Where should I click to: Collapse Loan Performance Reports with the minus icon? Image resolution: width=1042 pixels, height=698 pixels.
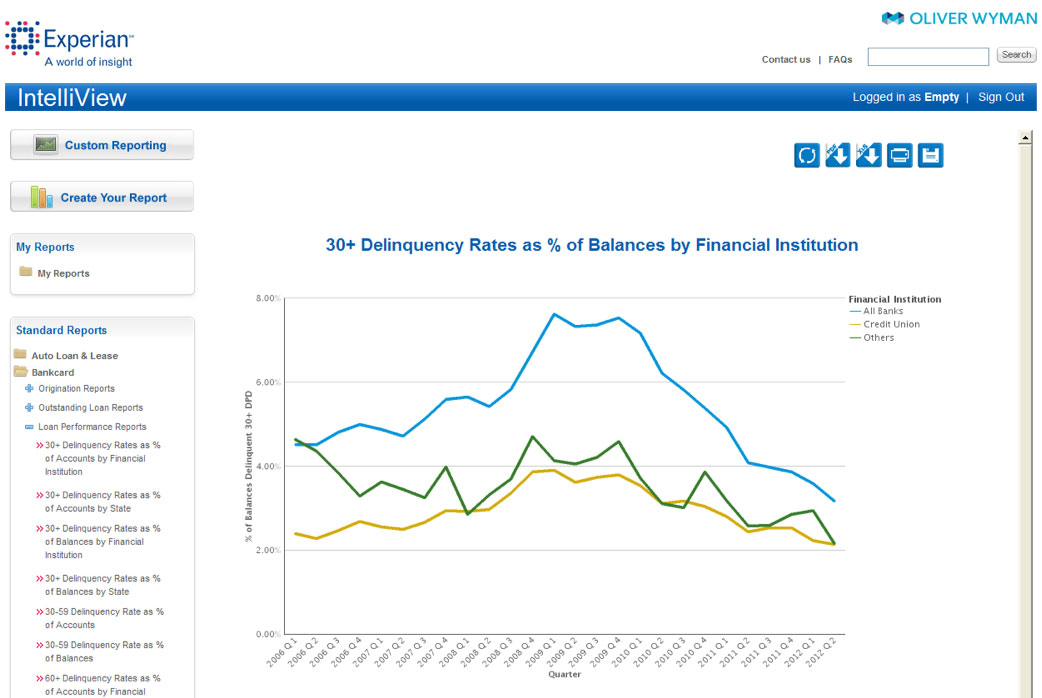pyautogui.click(x=29, y=427)
